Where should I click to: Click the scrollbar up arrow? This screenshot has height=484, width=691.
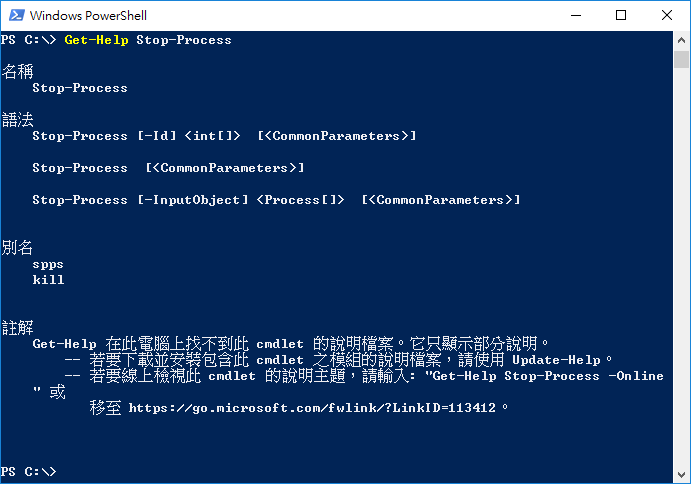pos(681,40)
